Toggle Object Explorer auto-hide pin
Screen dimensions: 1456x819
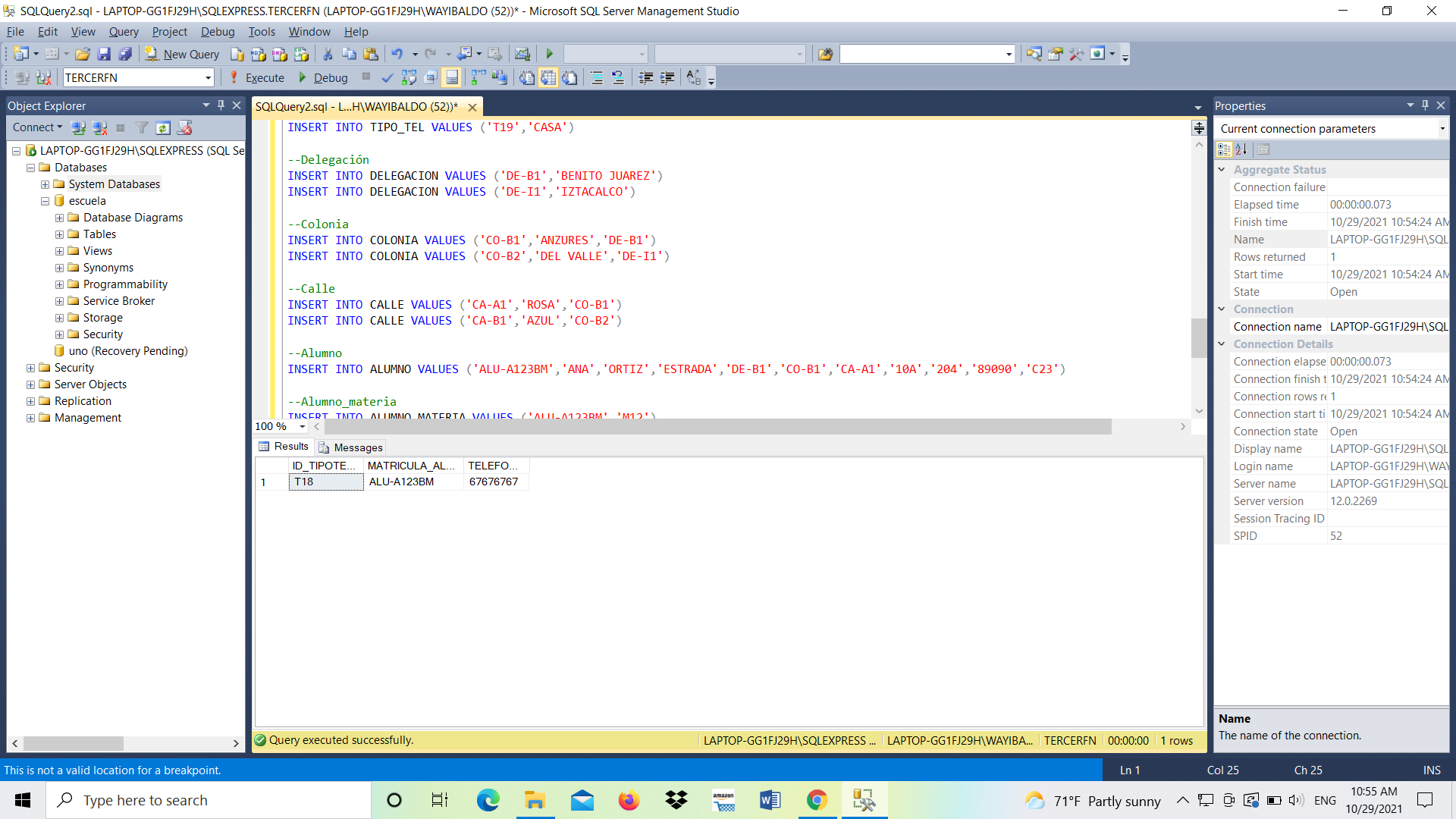[x=221, y=105]
